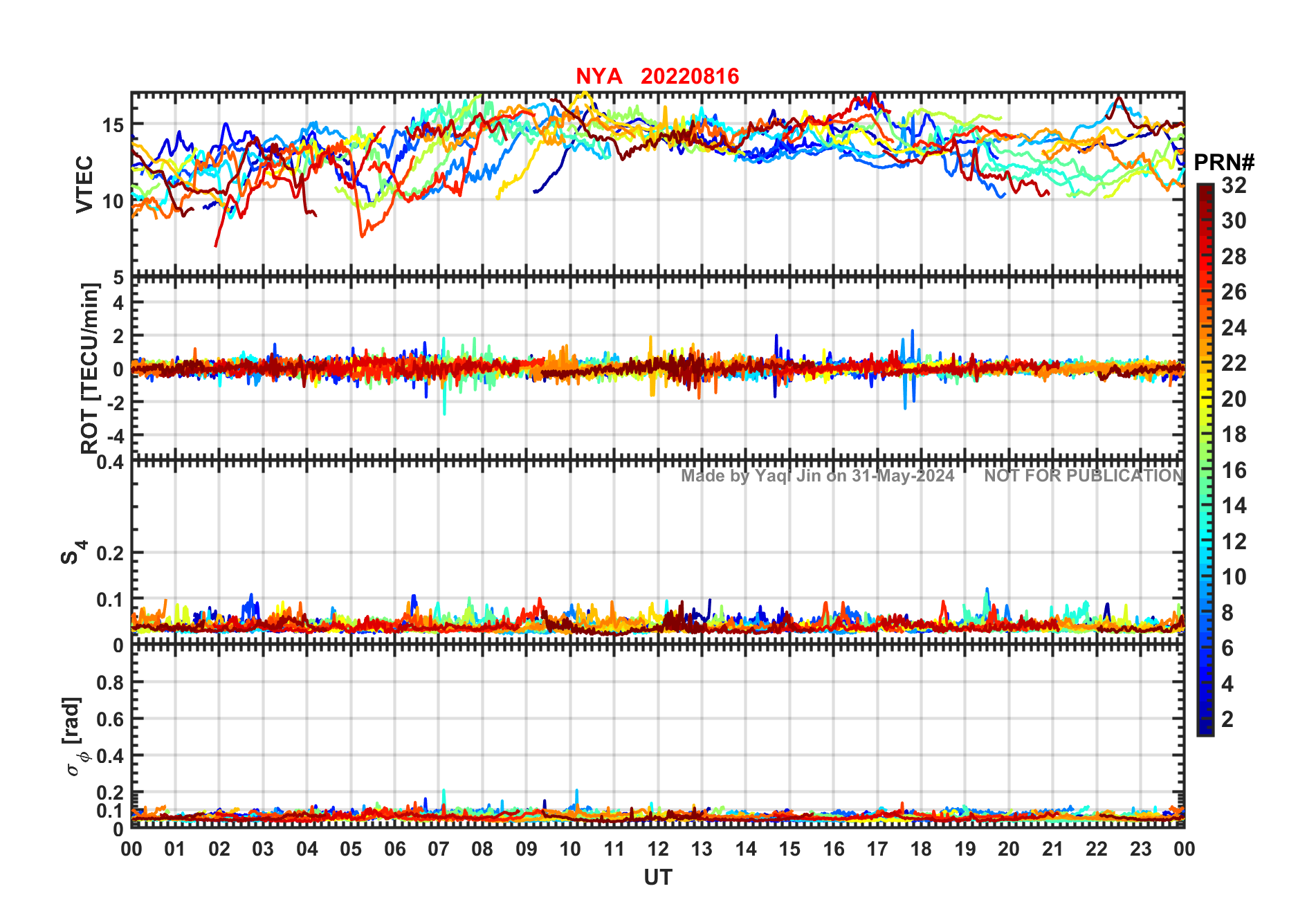1316x920 pixels.
Task: Click the PRN colorbar
Action: coord(1205,459)
